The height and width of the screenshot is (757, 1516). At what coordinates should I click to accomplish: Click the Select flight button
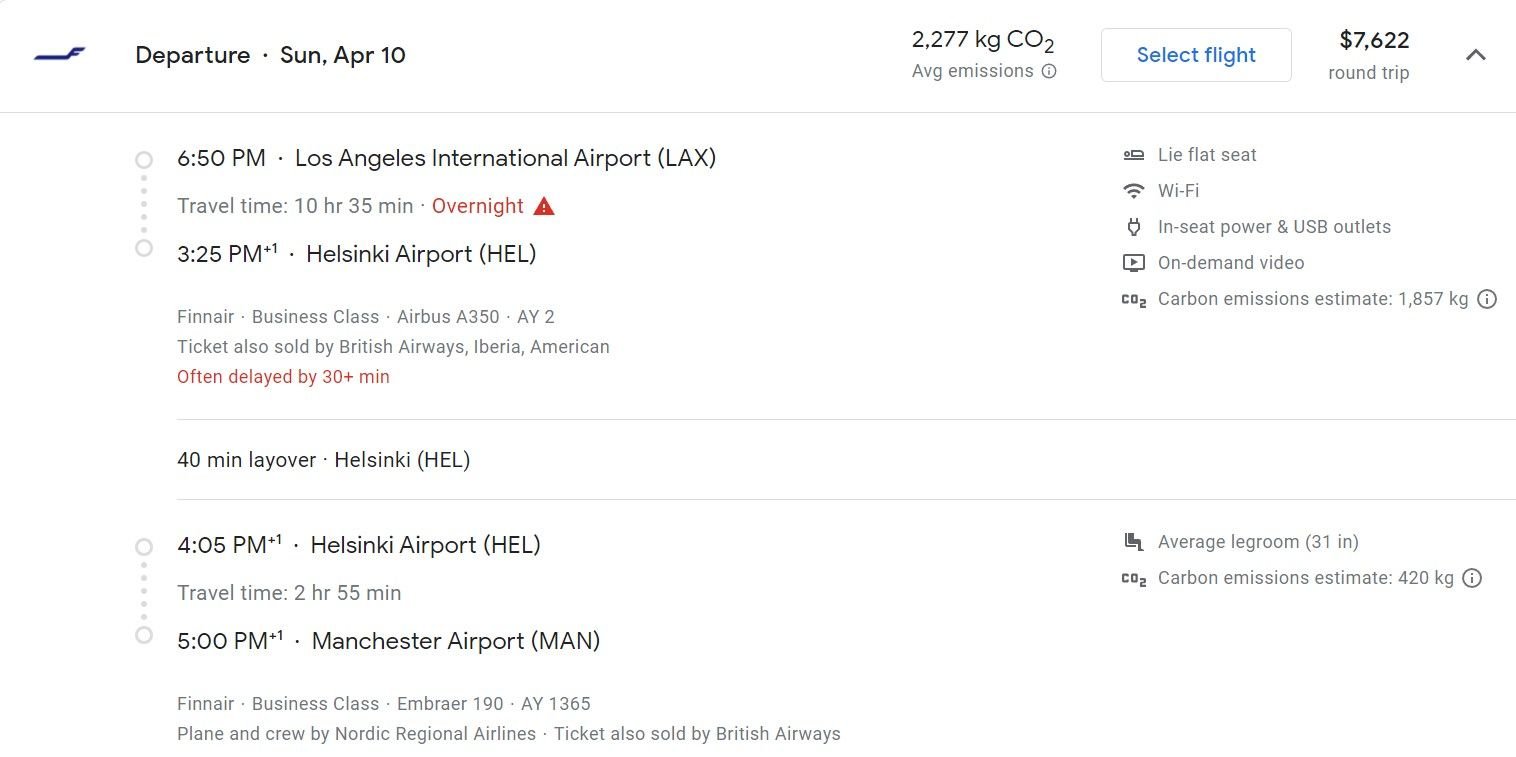1196,55
